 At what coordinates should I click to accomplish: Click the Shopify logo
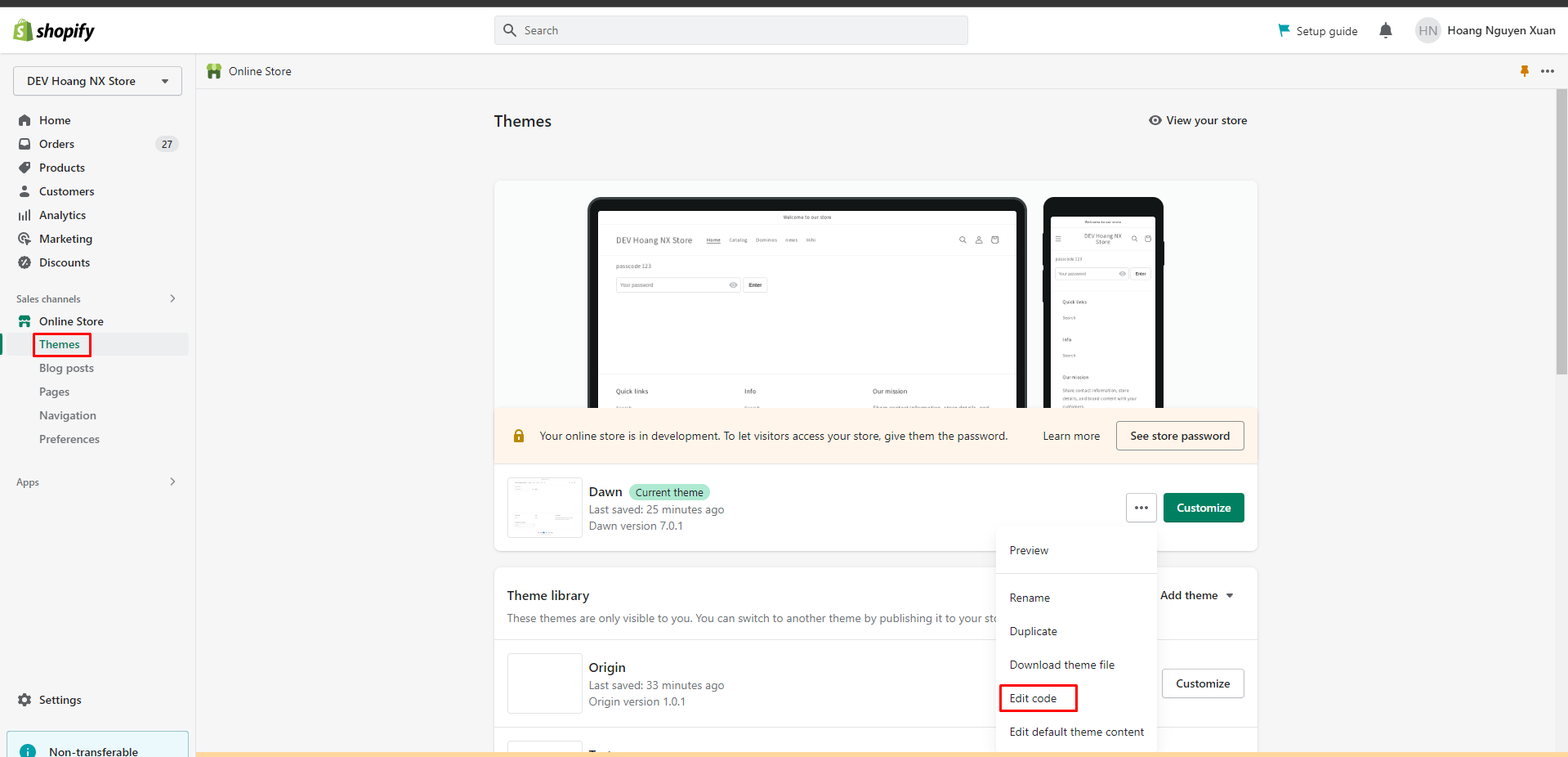coord(54,31)
